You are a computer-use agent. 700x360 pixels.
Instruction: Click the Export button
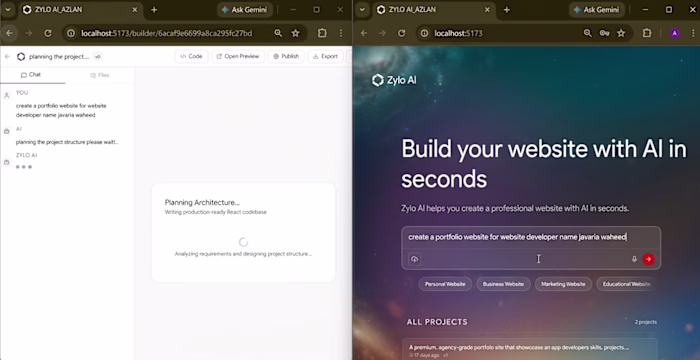[325, 56]
